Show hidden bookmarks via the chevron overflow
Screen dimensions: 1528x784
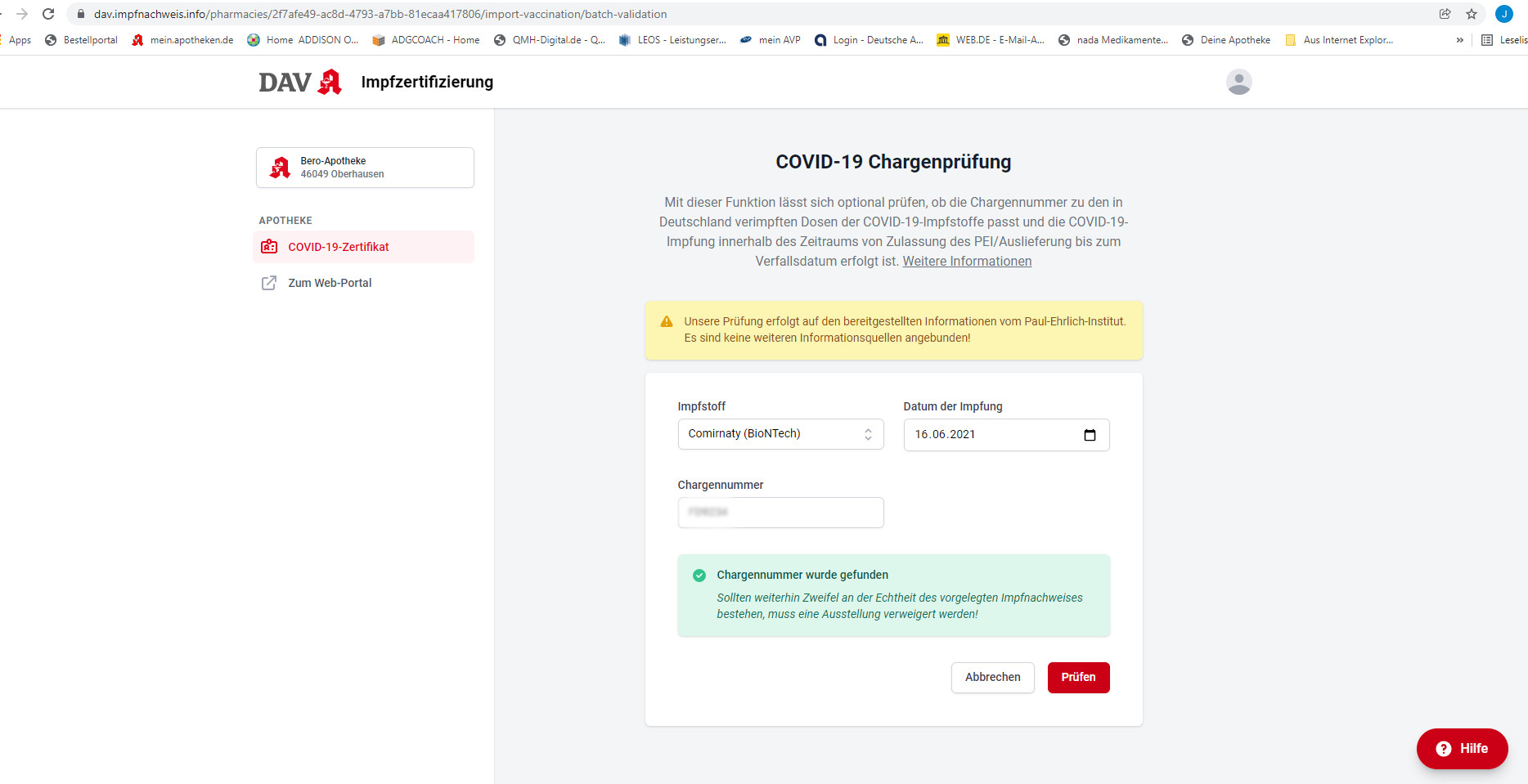point(1460,40)
